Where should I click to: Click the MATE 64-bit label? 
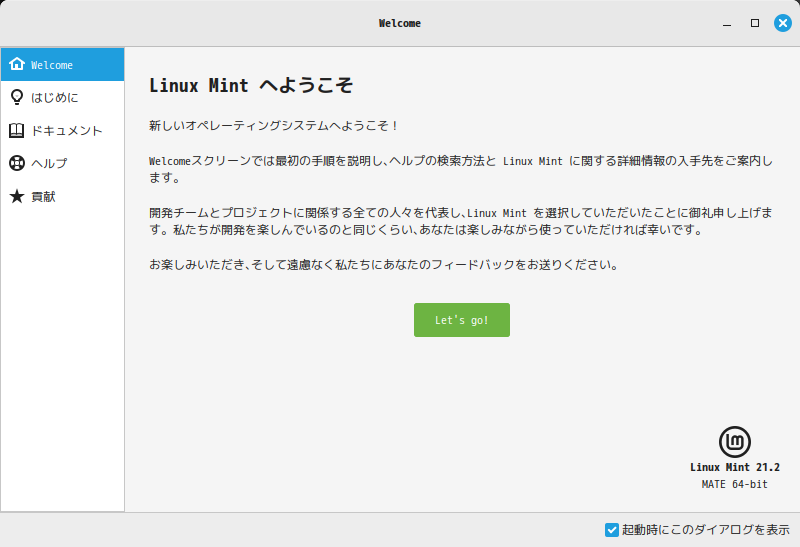point(735,484)
